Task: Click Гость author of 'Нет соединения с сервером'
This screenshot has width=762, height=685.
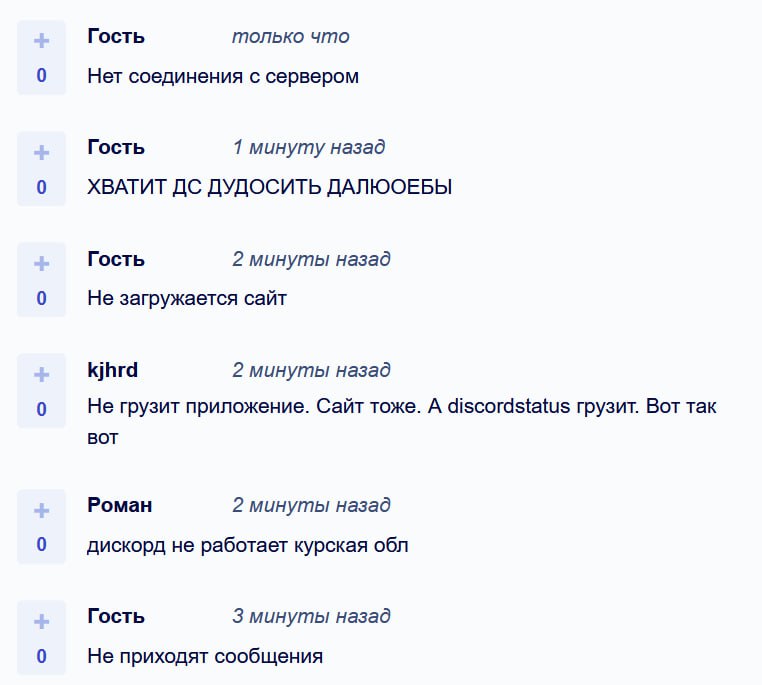Action: [116, 36]
